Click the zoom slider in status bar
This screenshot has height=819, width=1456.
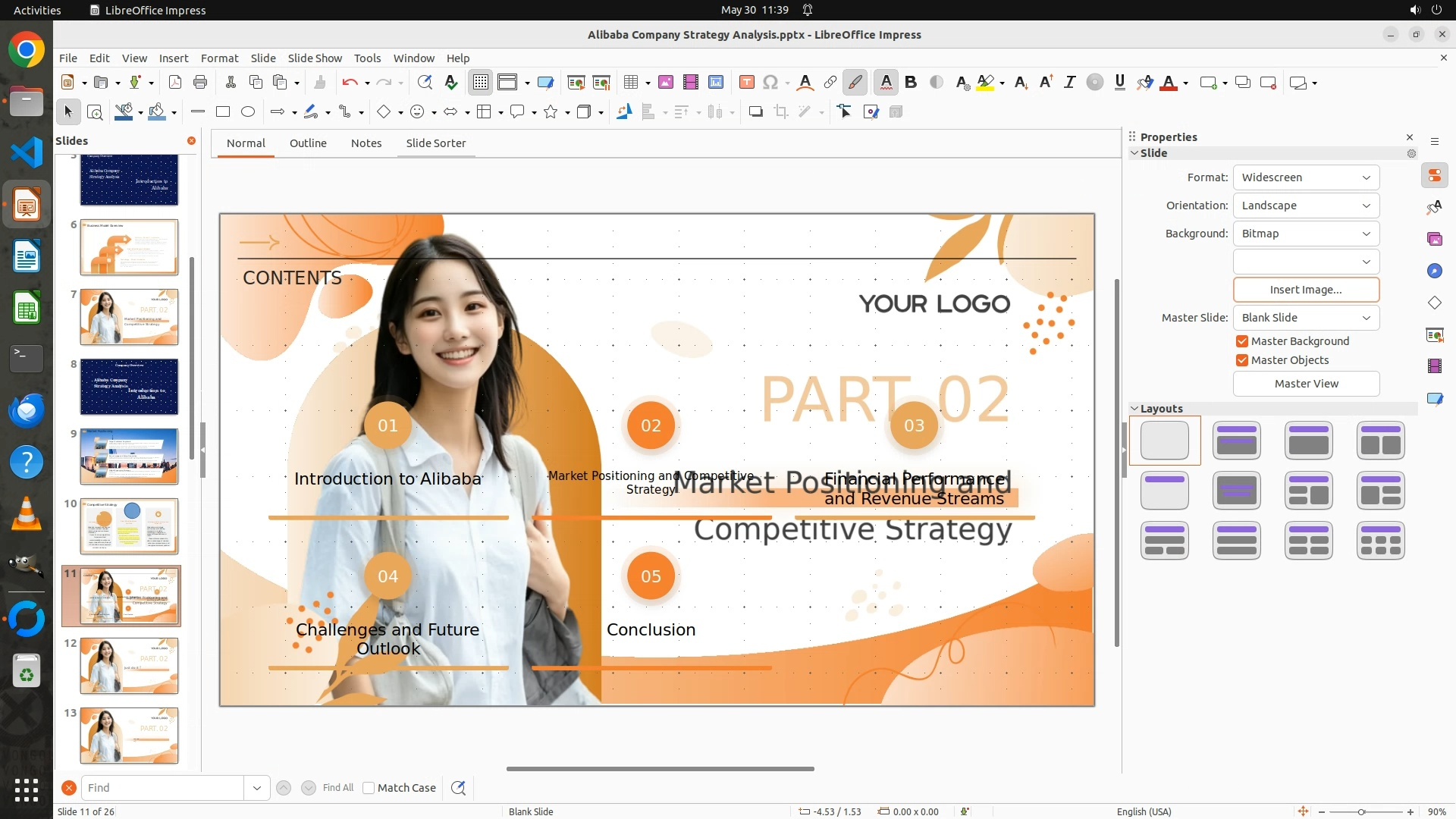tap(1361, 811)
